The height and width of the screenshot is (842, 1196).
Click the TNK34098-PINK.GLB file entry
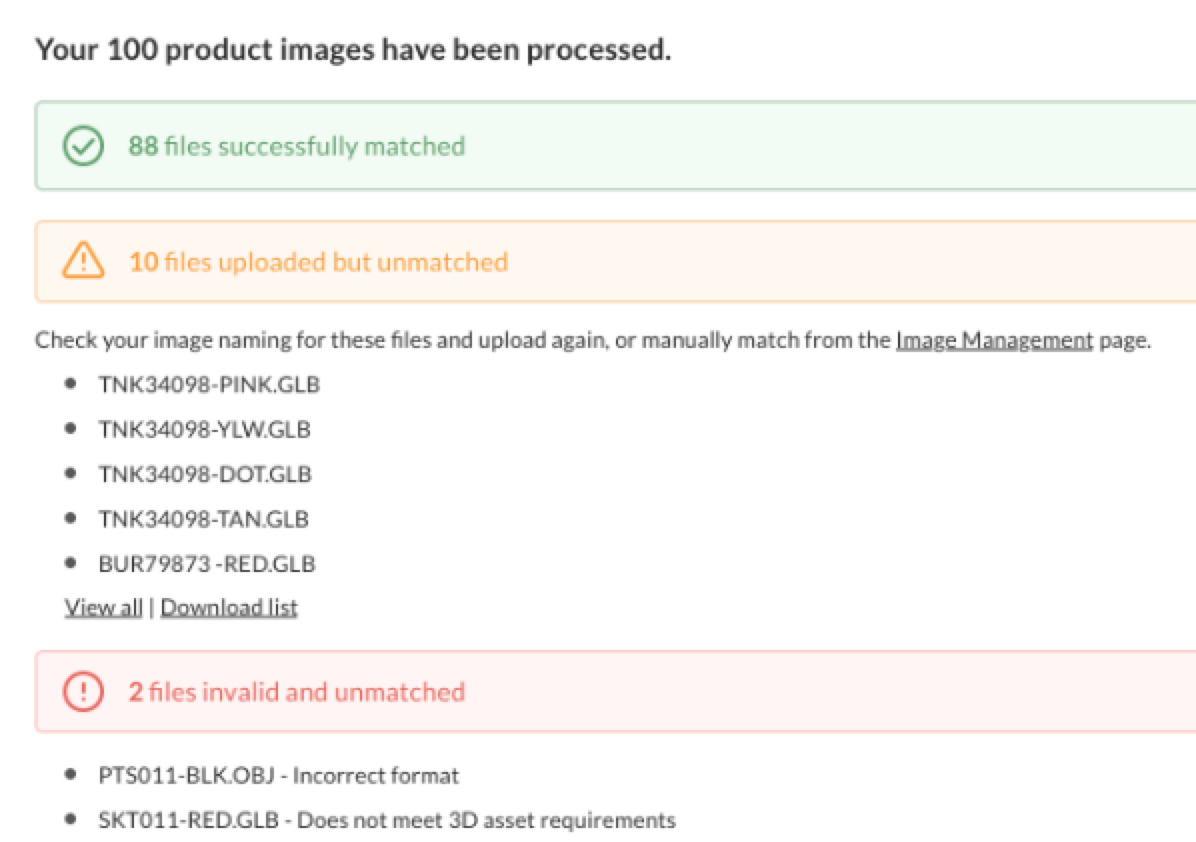point(209,384)
